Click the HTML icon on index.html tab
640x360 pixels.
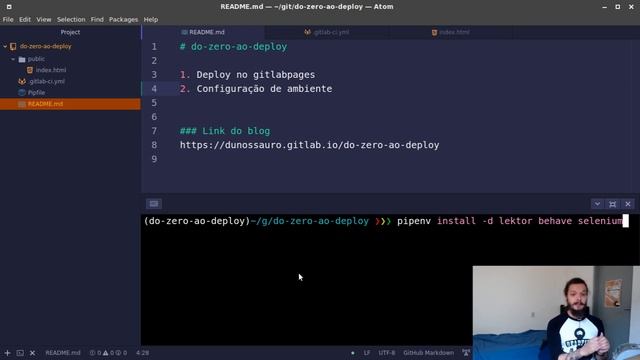(x=435, y=32)
